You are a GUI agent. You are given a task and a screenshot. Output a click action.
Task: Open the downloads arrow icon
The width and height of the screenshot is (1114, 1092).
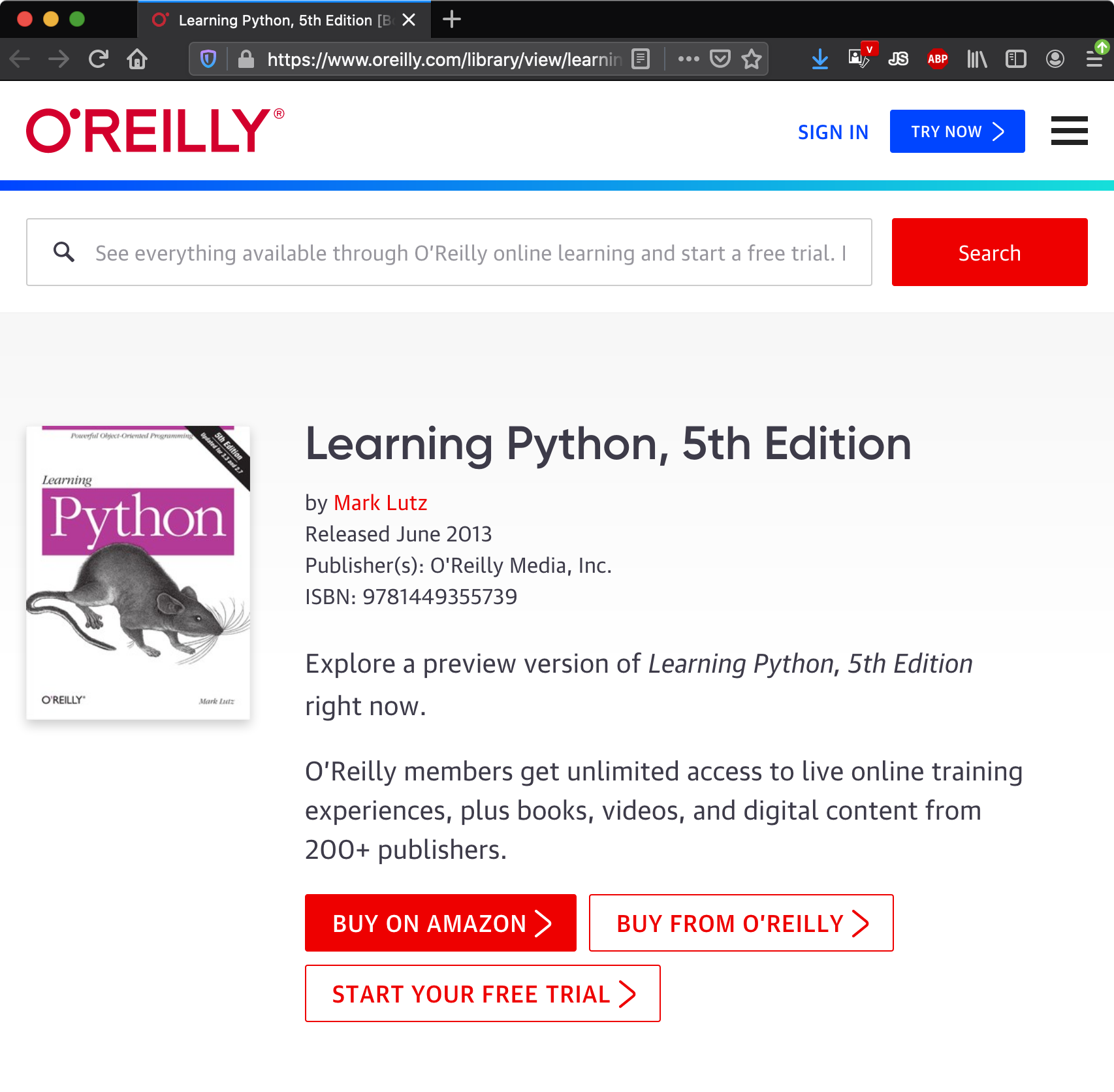coord(820,59)
